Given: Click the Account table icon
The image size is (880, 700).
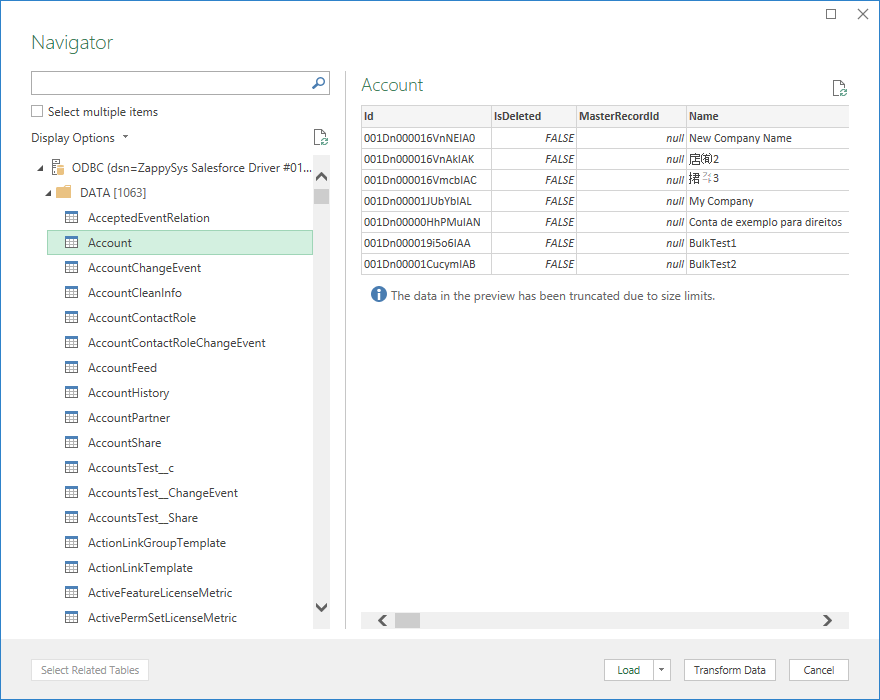Looking at the screenshot, I should point(71,242).
